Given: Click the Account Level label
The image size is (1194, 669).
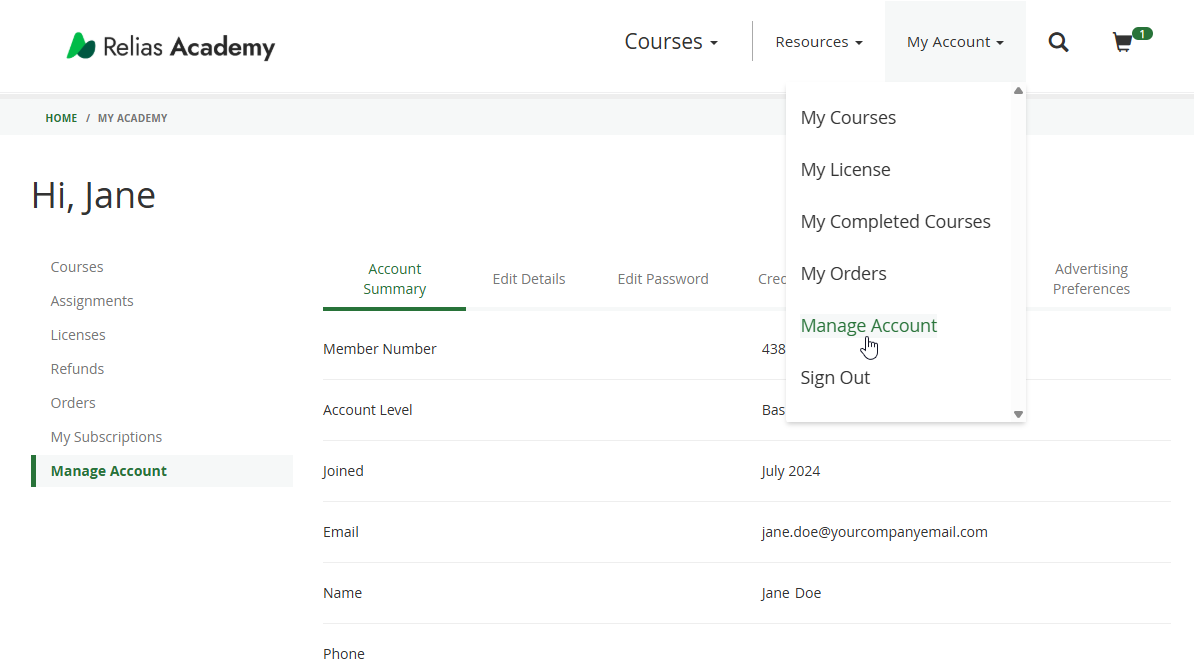Looking at the screenshot, I should [367, 410].
